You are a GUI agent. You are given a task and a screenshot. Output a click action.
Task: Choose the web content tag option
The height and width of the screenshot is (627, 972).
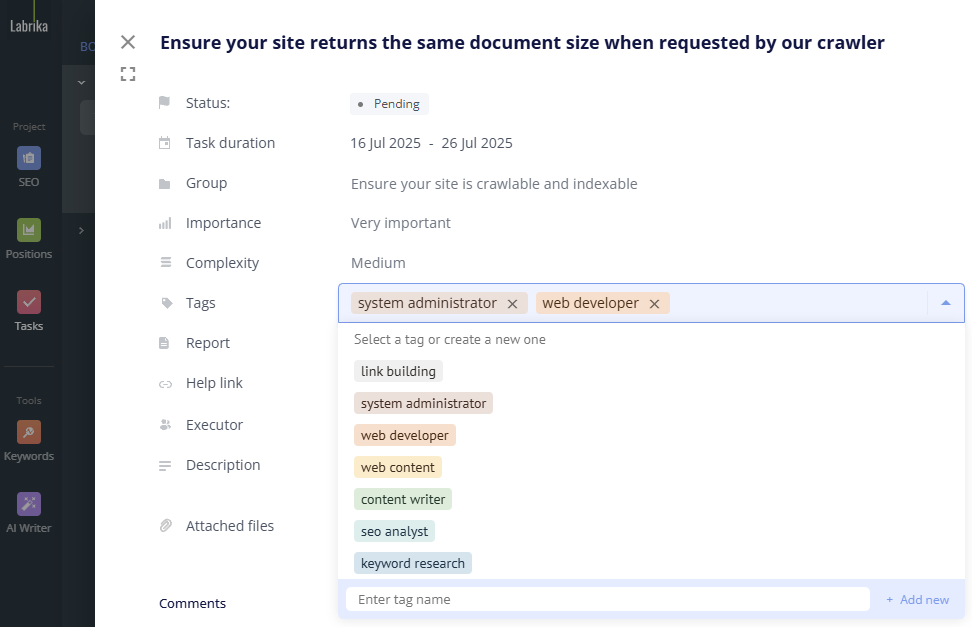click(x=397, y=467)
